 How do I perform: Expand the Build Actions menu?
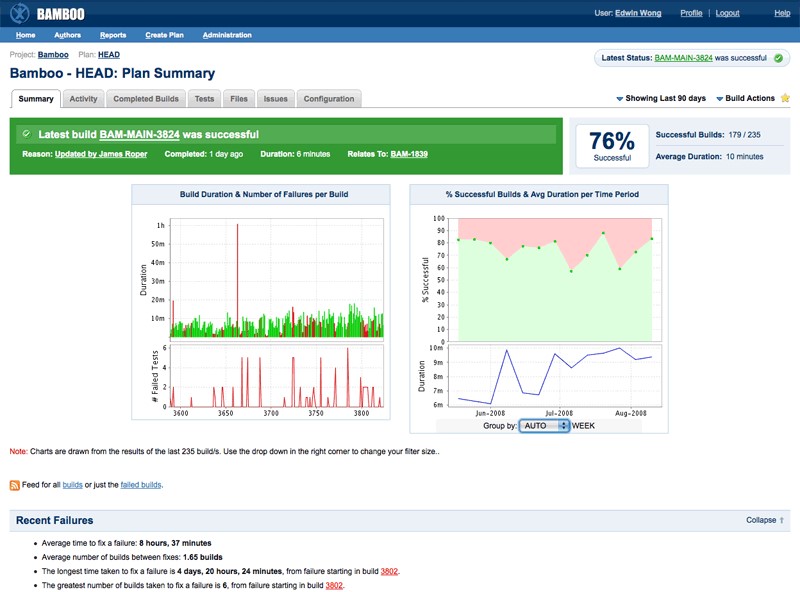[x=745, y=99]
